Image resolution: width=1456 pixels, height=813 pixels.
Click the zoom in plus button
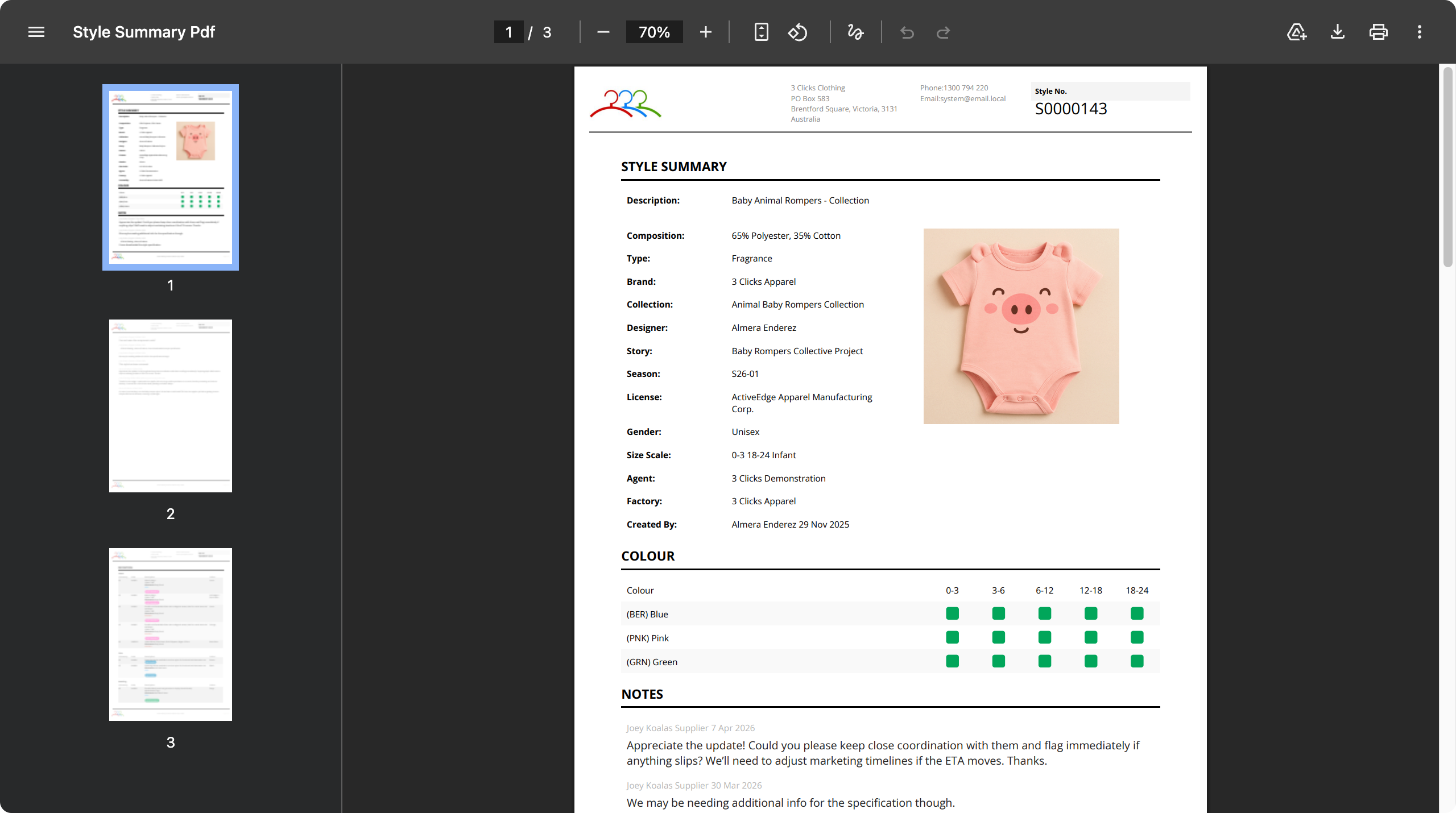(x=705, y=32)
